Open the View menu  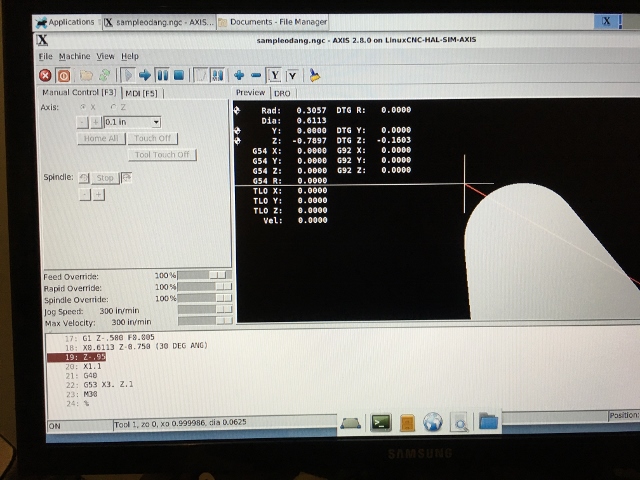tap(105, 56)
